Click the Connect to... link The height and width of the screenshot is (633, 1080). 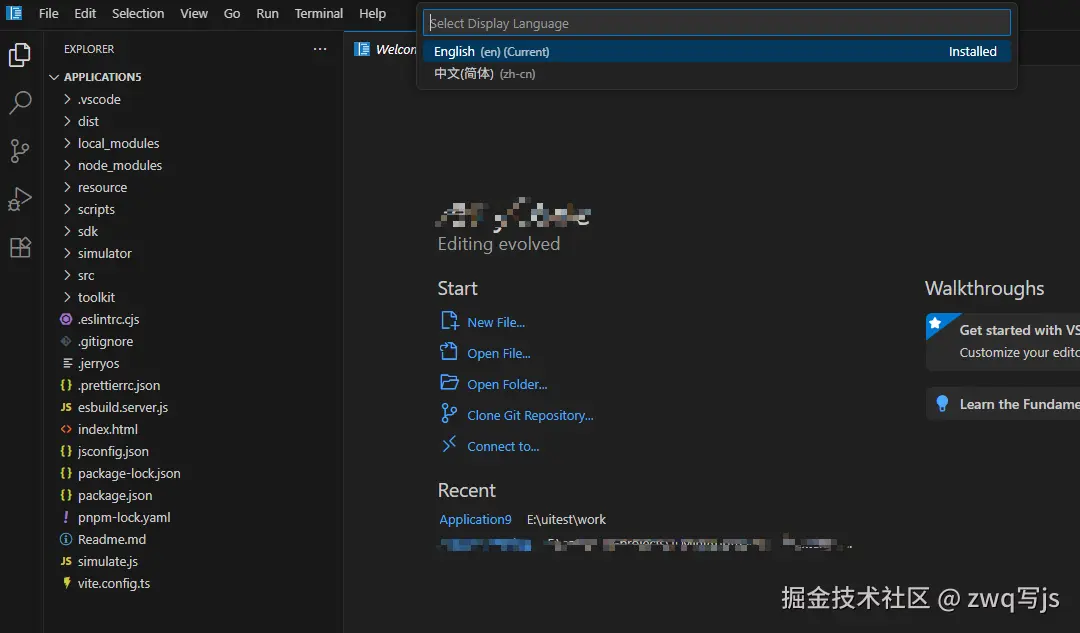click(503, 446)
